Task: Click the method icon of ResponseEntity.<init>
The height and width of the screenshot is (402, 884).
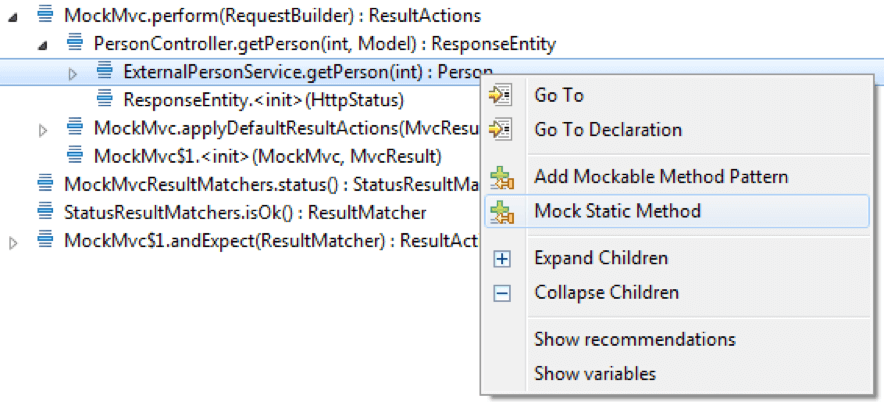Action: (x=104, y=99)
